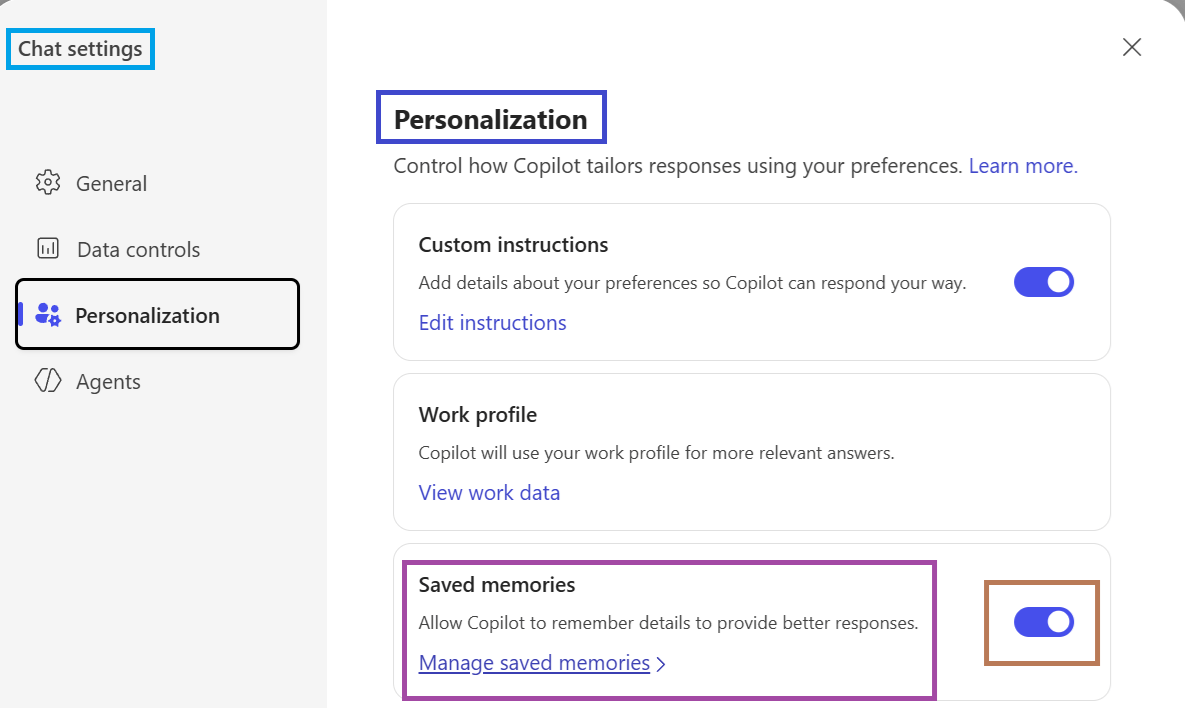Click the Edit instructions link
1185x708 pixels.
coord(492,323)
